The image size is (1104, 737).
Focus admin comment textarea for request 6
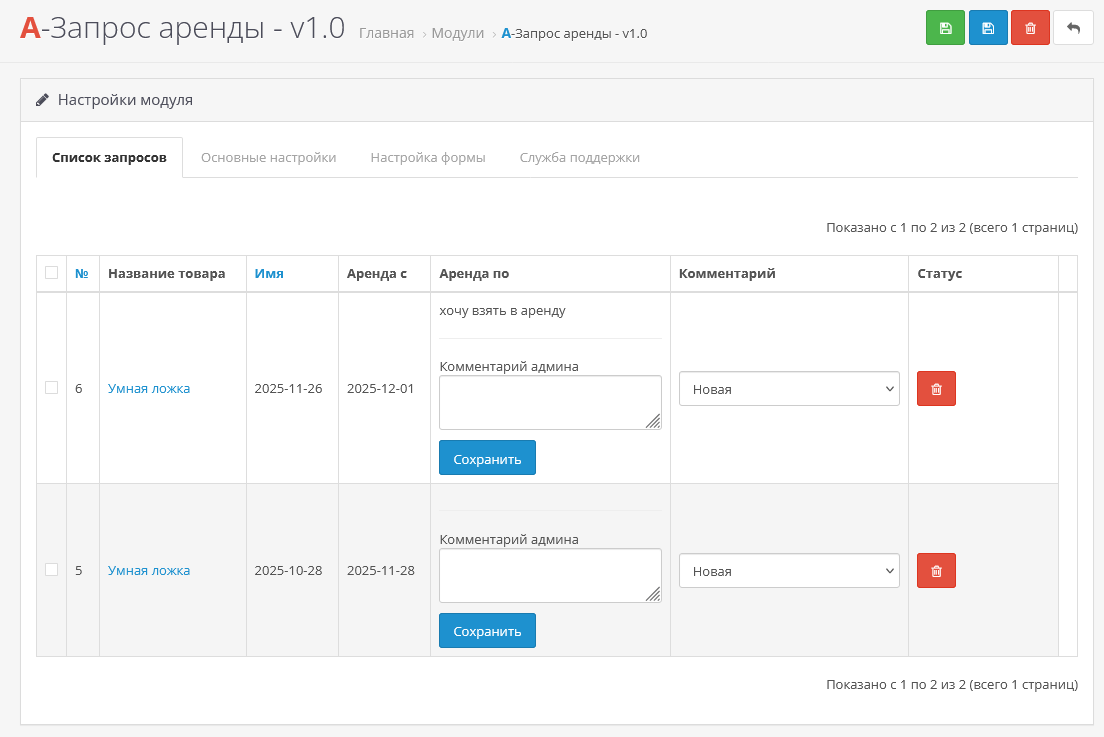549,402
